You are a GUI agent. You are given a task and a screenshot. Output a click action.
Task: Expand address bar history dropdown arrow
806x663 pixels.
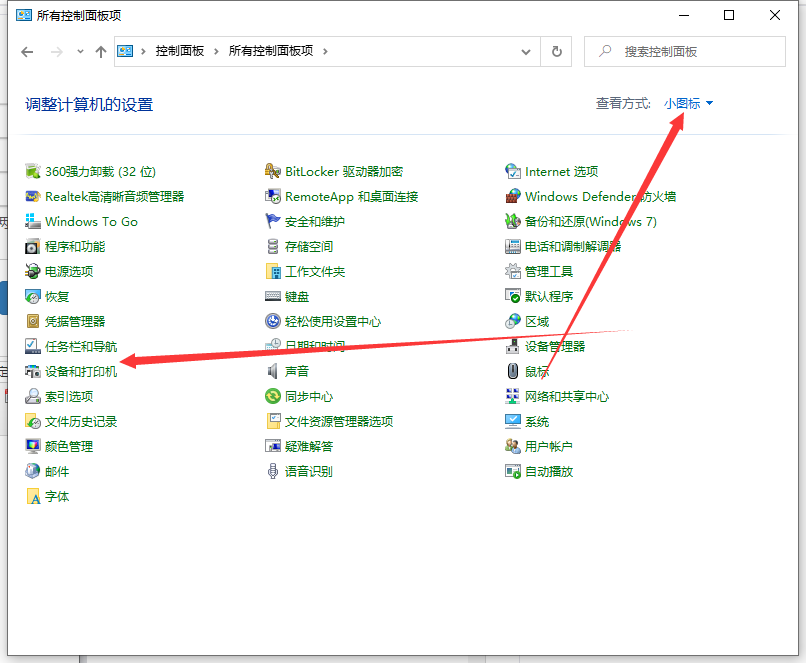(526, 51)
